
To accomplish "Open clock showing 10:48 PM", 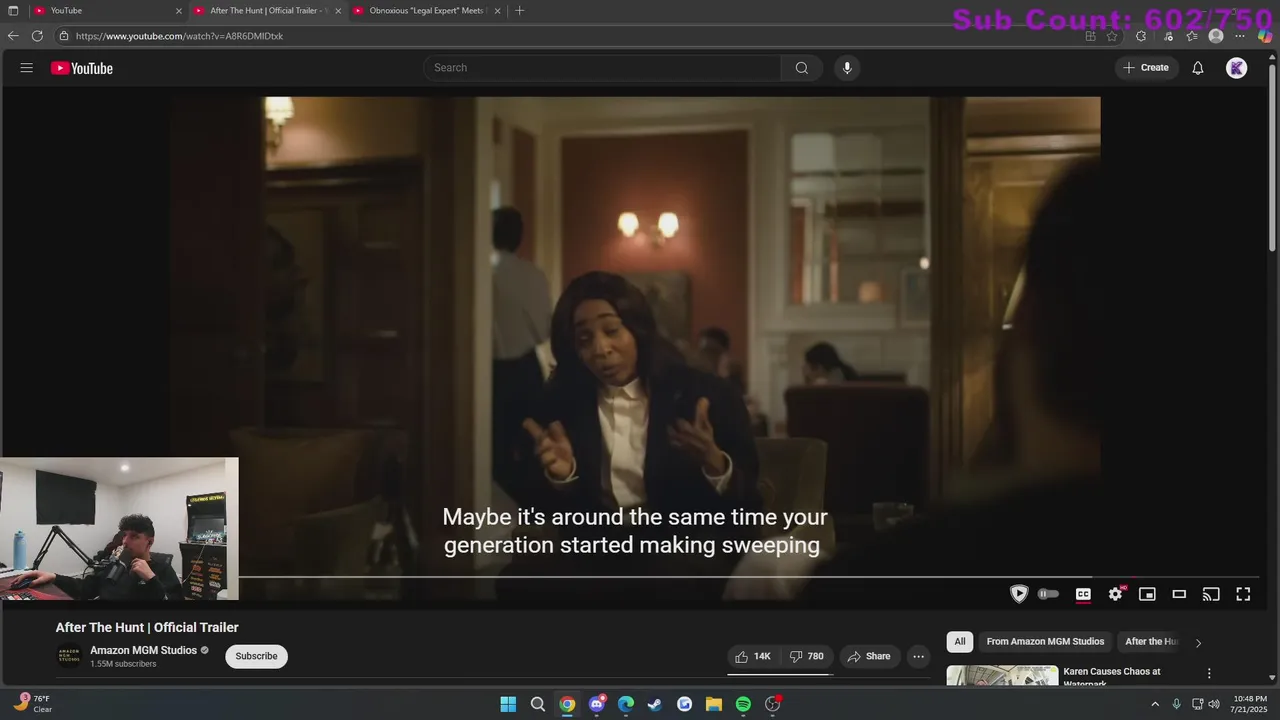I will coord(1250,704).
